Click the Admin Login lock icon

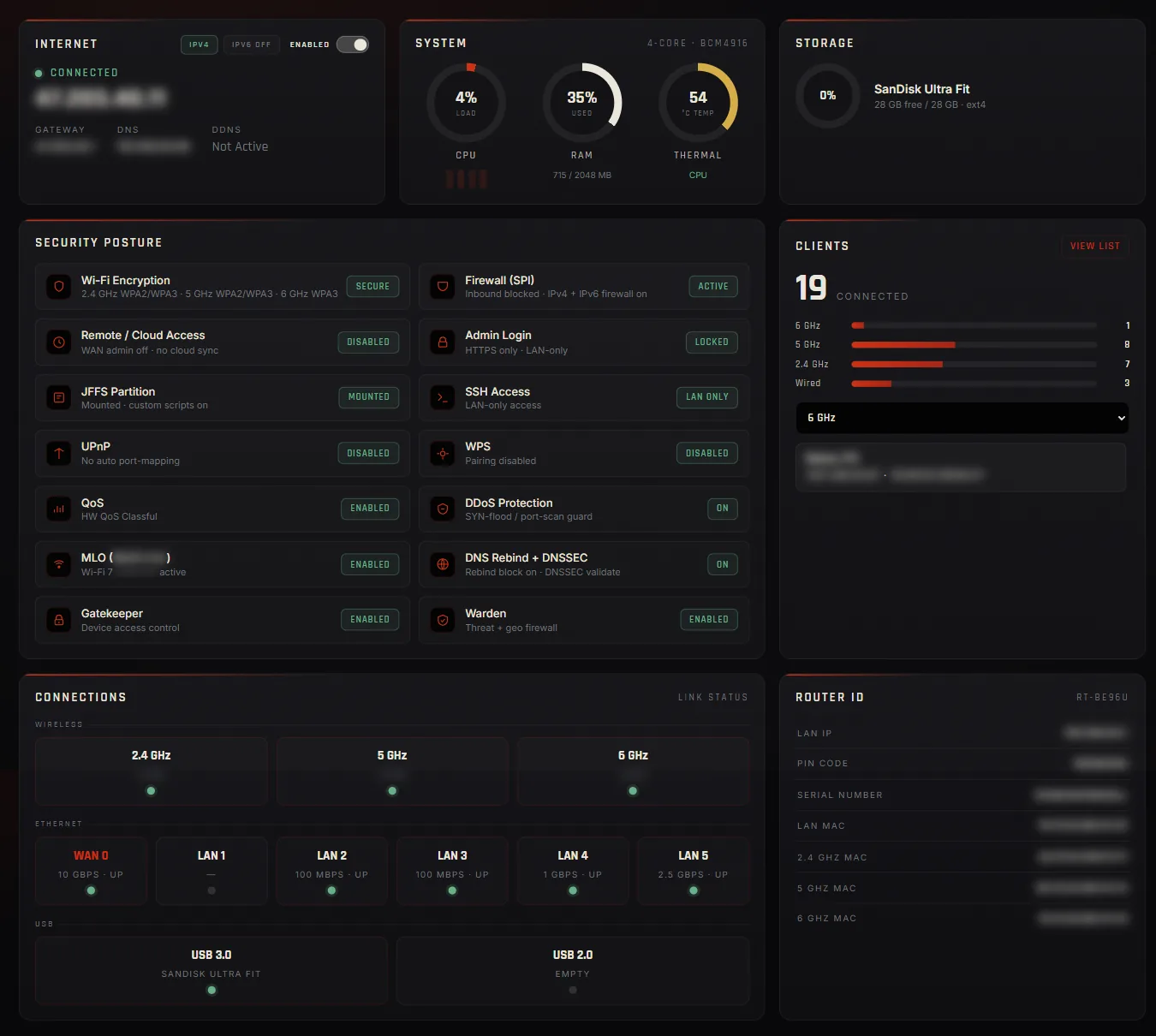443,342
